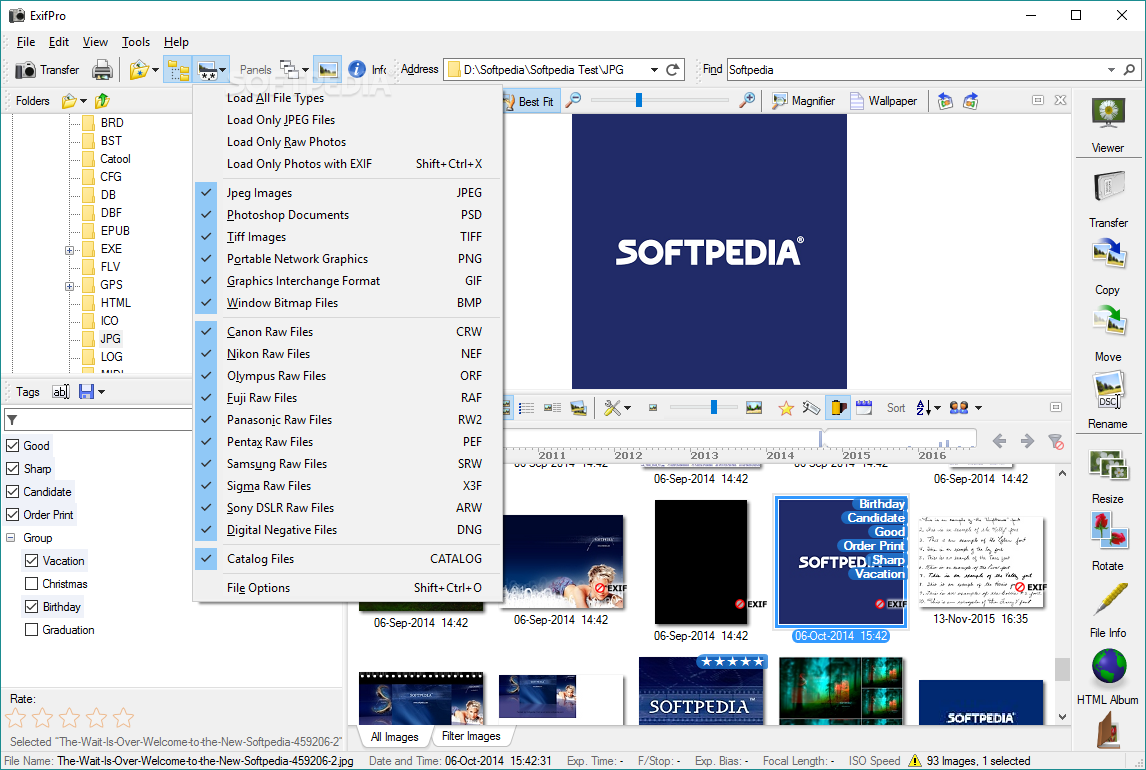
Task: Click the Find magnifier icon
Action: pyautogui.click(x=1129, y=69)
